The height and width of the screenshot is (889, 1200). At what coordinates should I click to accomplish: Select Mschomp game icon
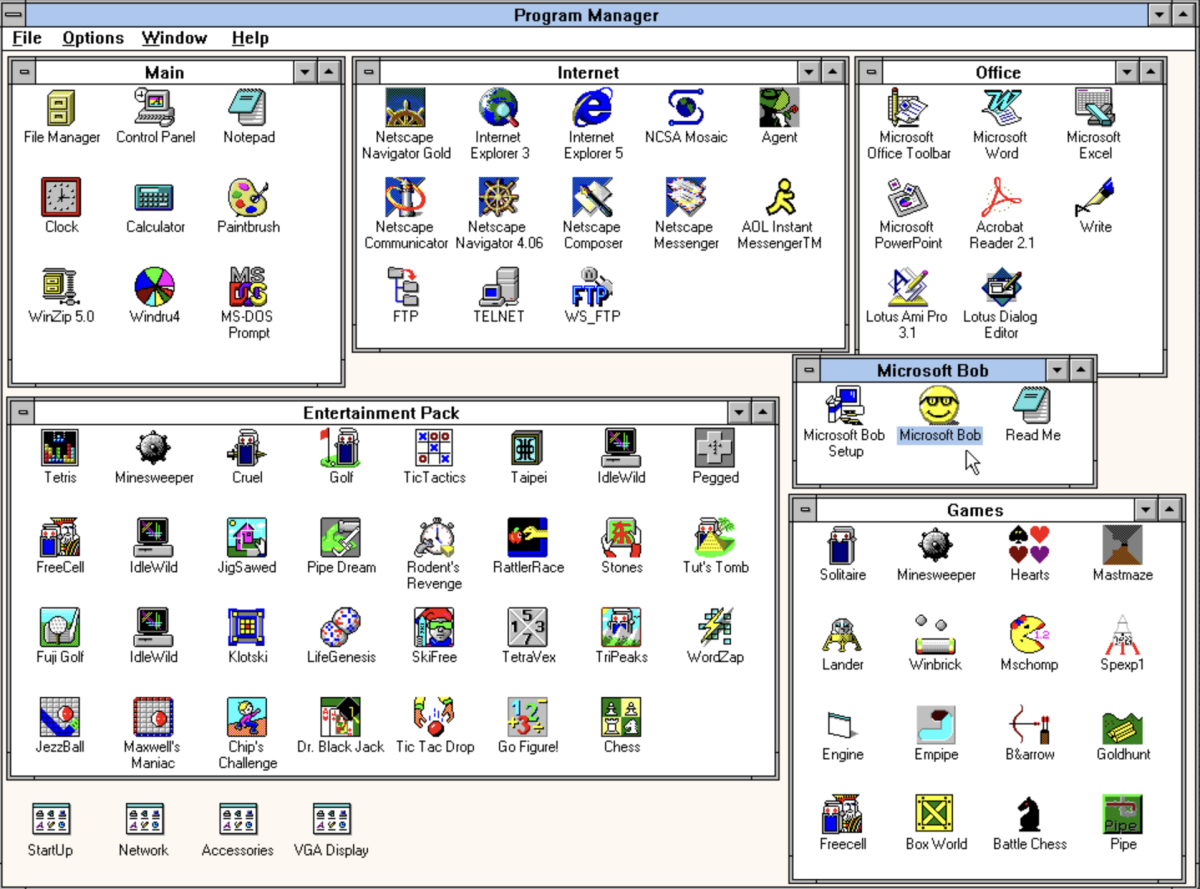(x=1029, y=636)
